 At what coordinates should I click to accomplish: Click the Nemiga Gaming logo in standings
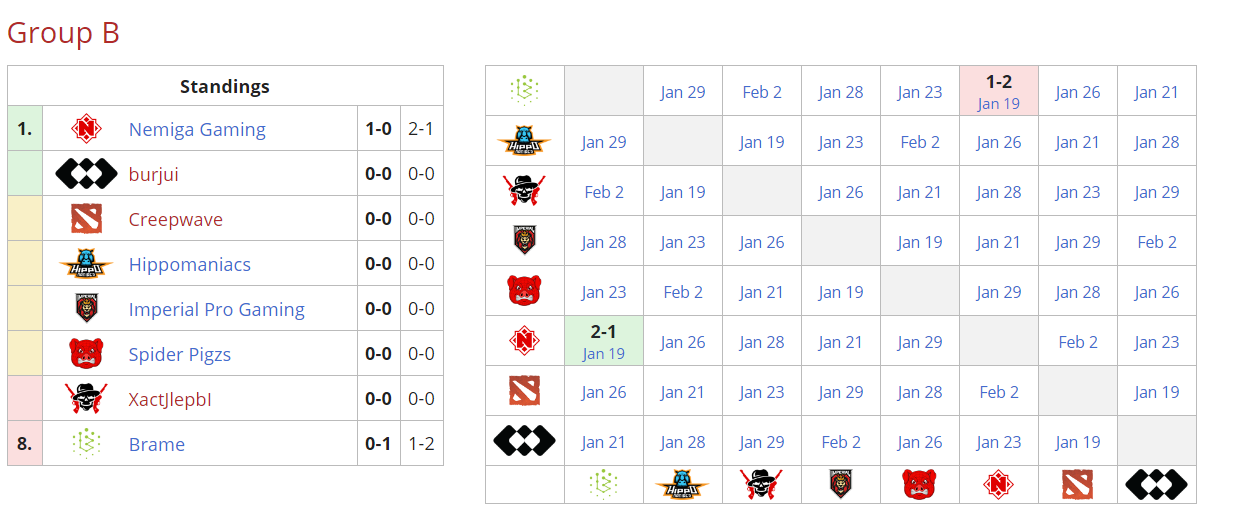click(x=86, y=129)
